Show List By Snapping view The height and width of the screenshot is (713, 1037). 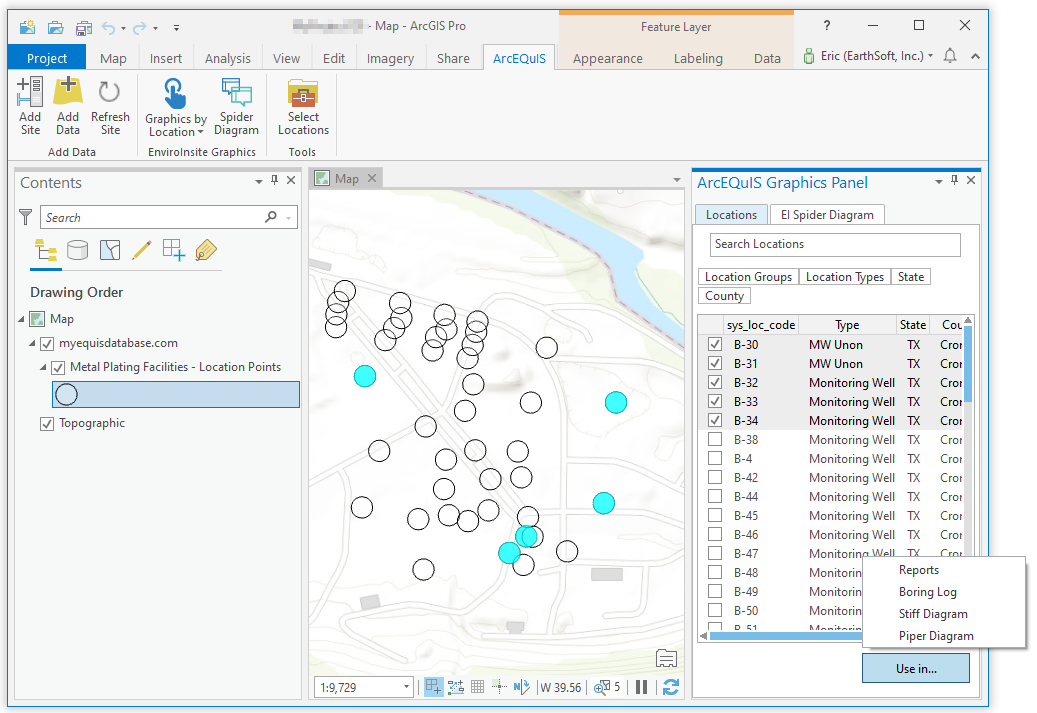point(174,250)
